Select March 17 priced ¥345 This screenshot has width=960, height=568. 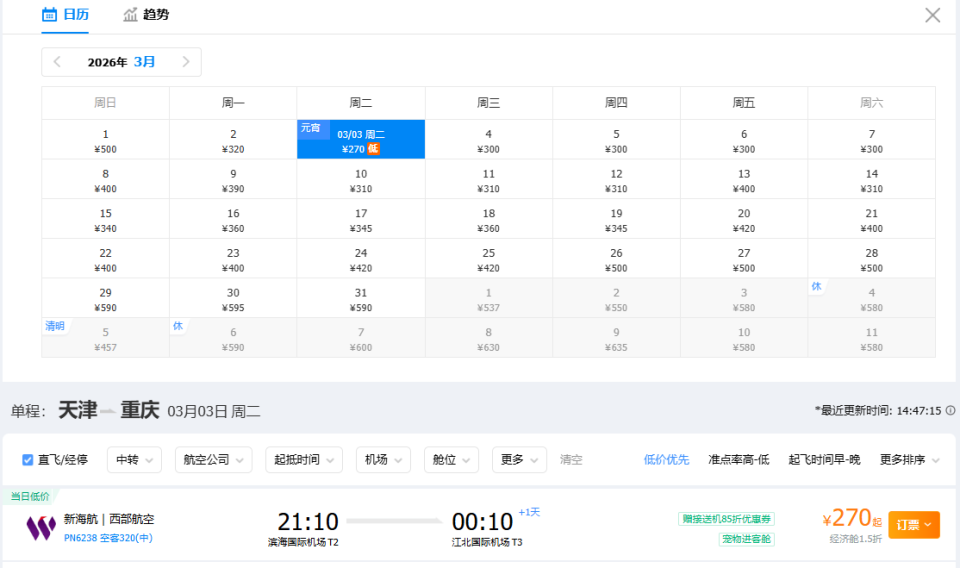[x=361, y=220]
